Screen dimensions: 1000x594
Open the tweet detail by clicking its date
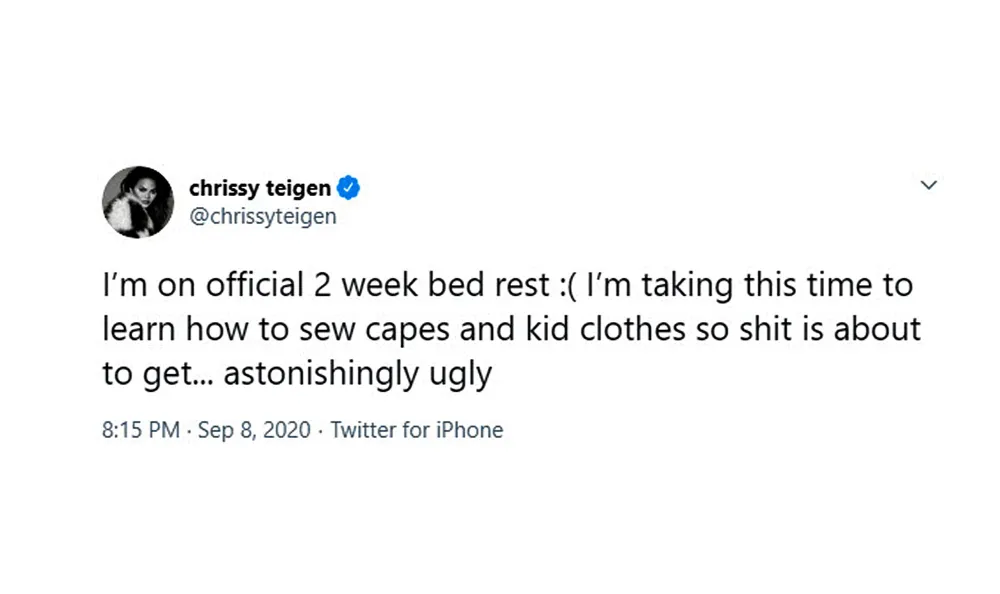coord(253,430)
